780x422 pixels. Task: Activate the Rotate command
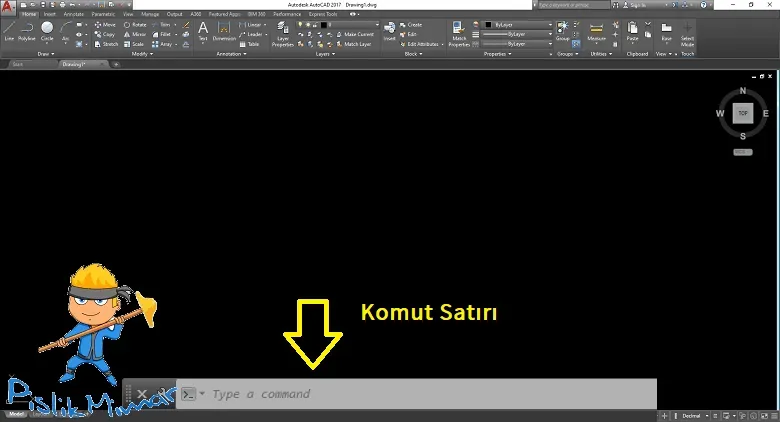pos(135,24)
